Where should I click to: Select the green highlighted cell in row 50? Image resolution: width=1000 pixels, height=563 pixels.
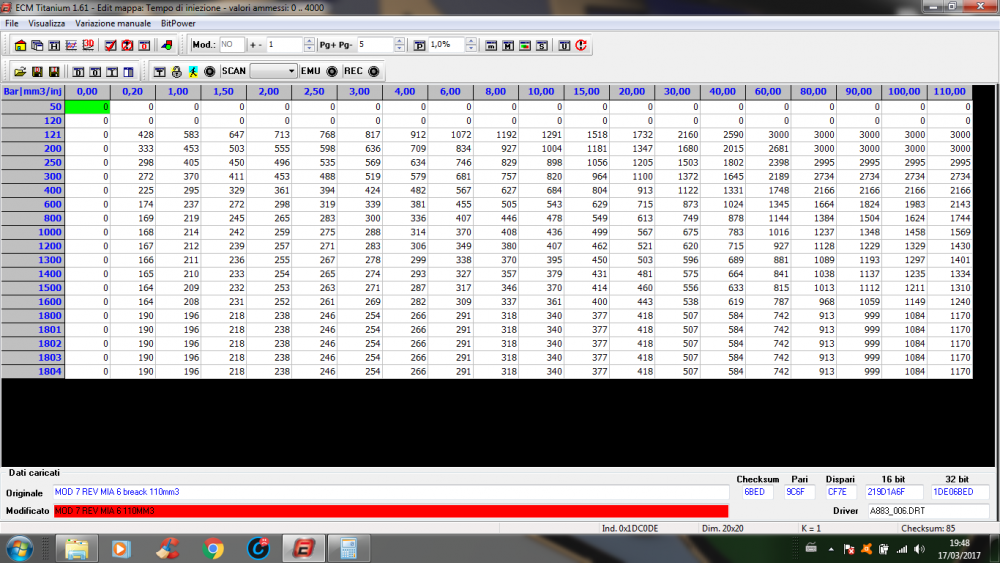(x=87, y=106)
